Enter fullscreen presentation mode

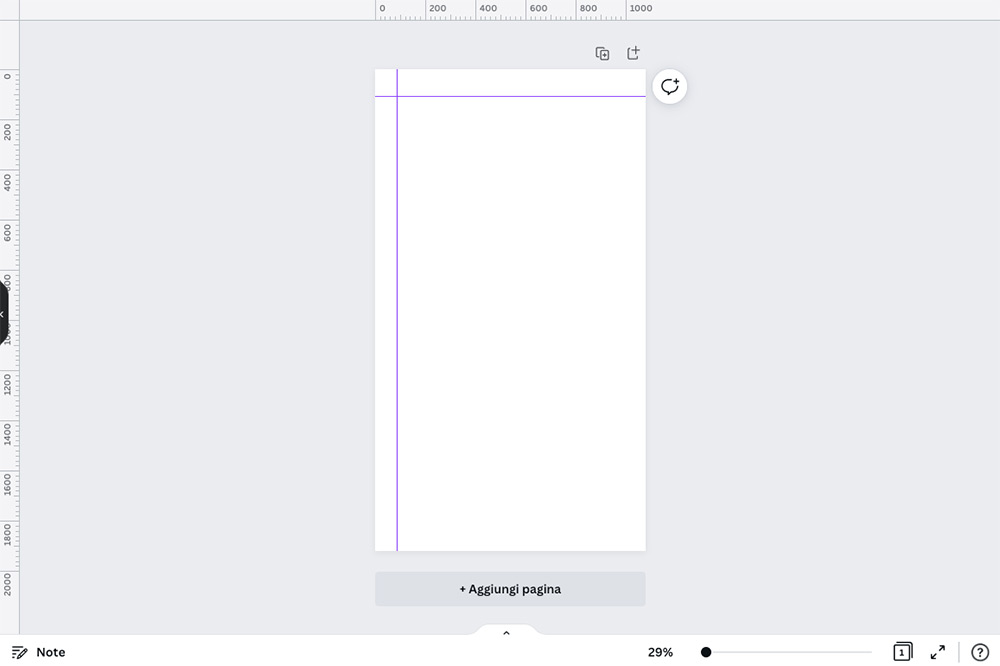coord(938,652)
